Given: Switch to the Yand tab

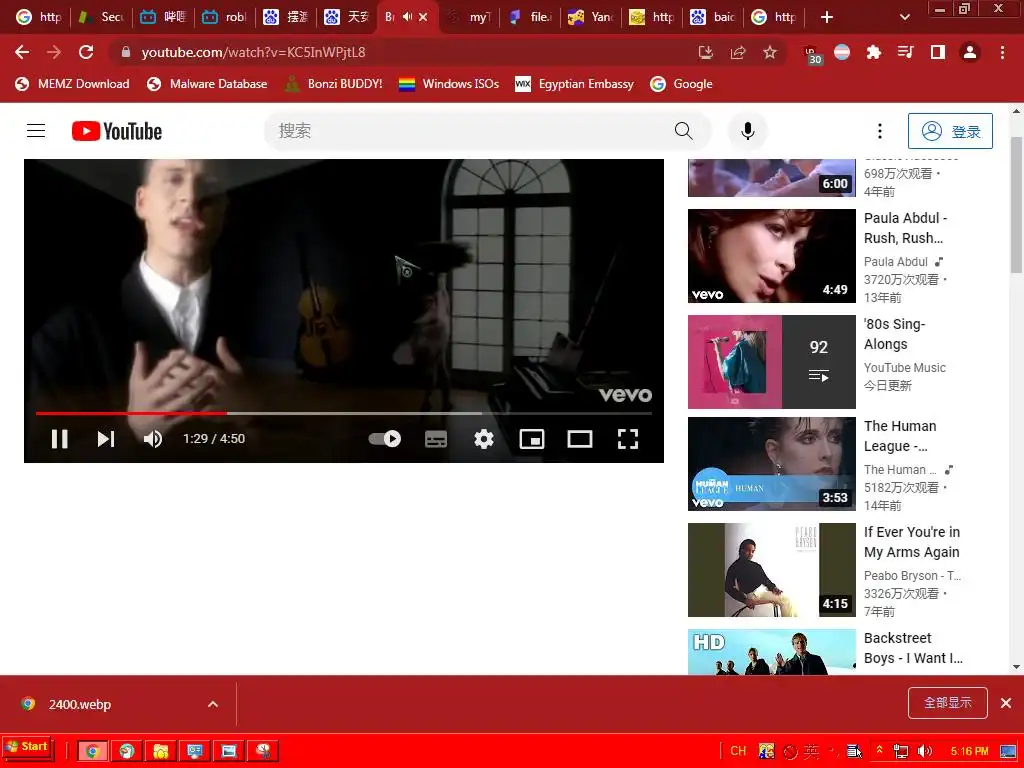Looking at the screenshot, I should pyautogui.click(x=591, y=17).
